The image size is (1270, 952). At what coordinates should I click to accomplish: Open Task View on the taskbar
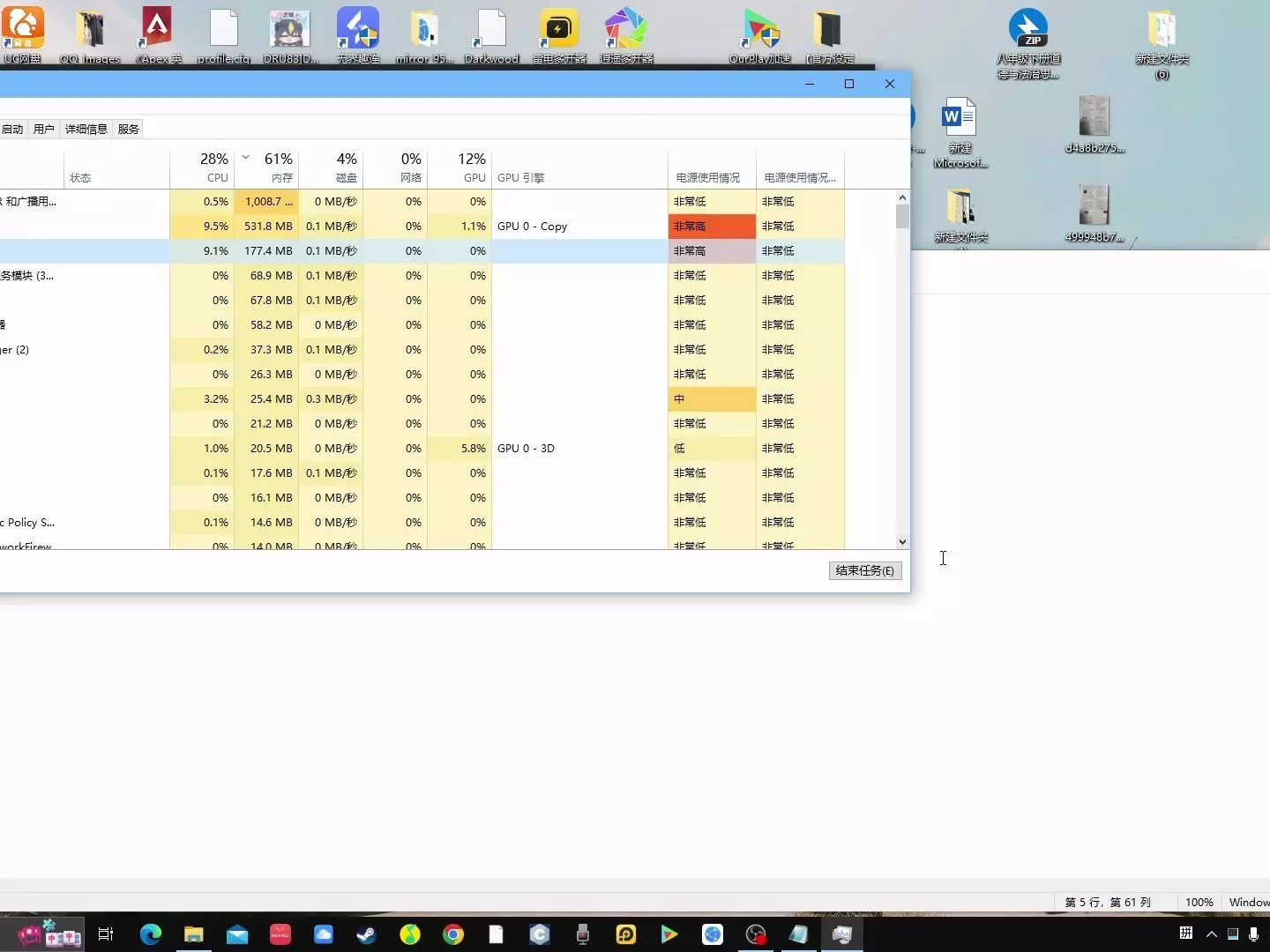pyautogui.click(x=106, y=934)
